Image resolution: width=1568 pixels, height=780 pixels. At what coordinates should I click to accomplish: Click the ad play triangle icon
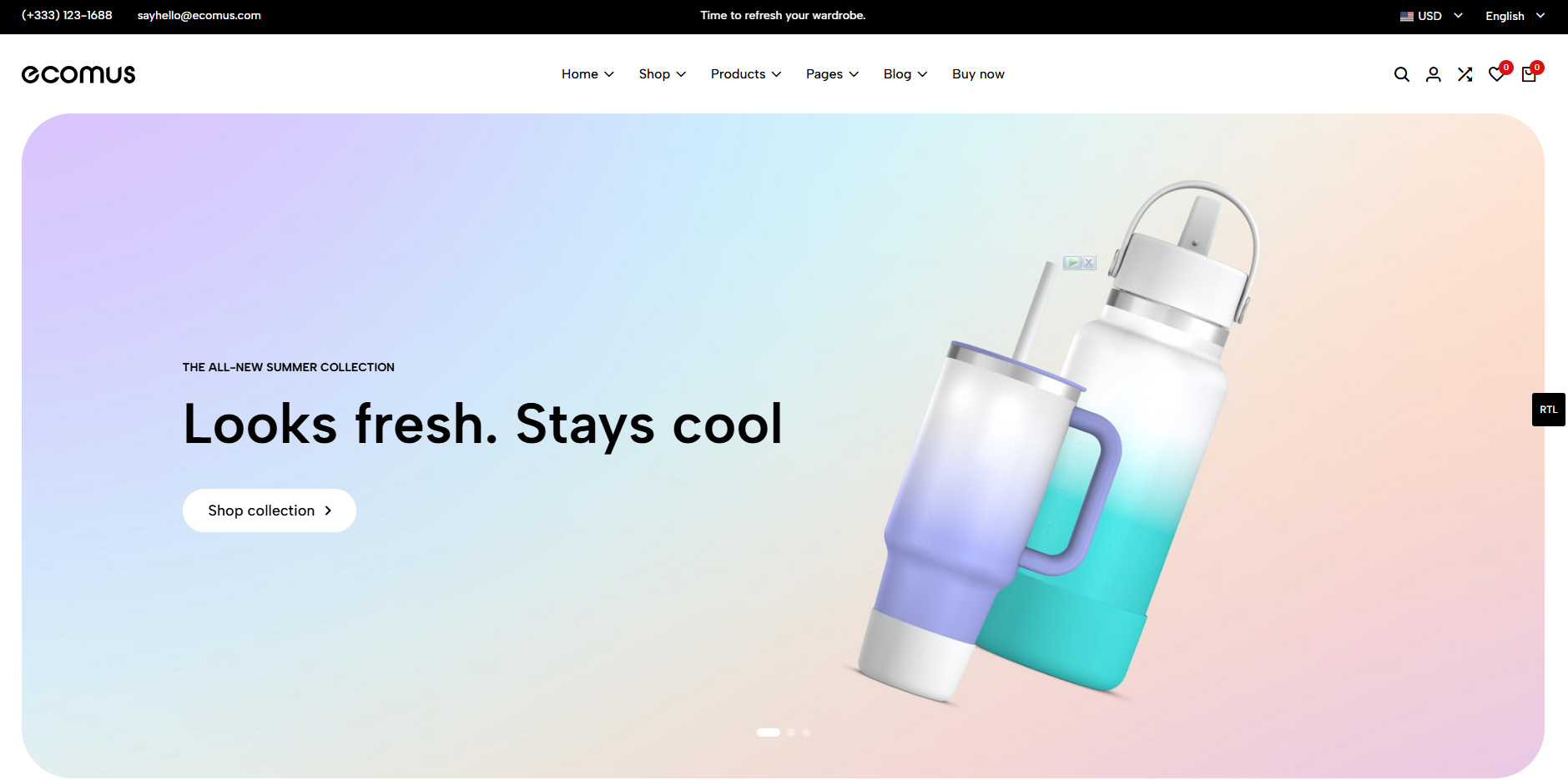click(x=1073, y=262)
